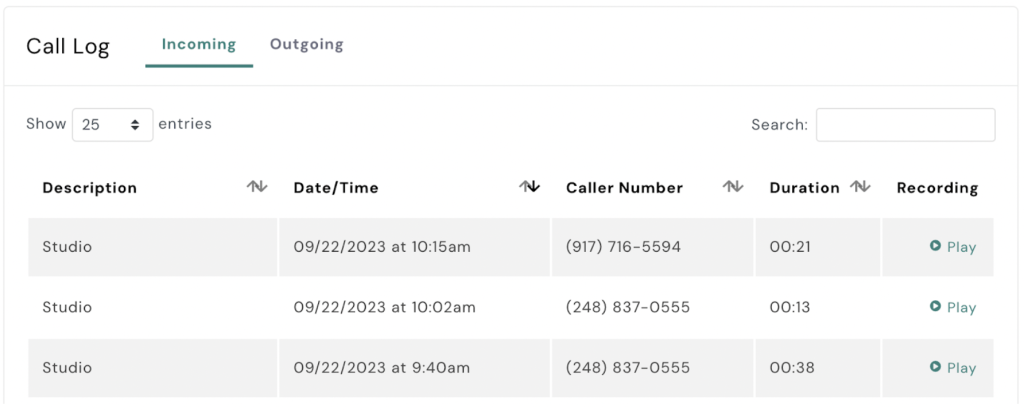Sort by Caller Number column arrows
Screen dimensions: 1024x413
coord(734,187)
